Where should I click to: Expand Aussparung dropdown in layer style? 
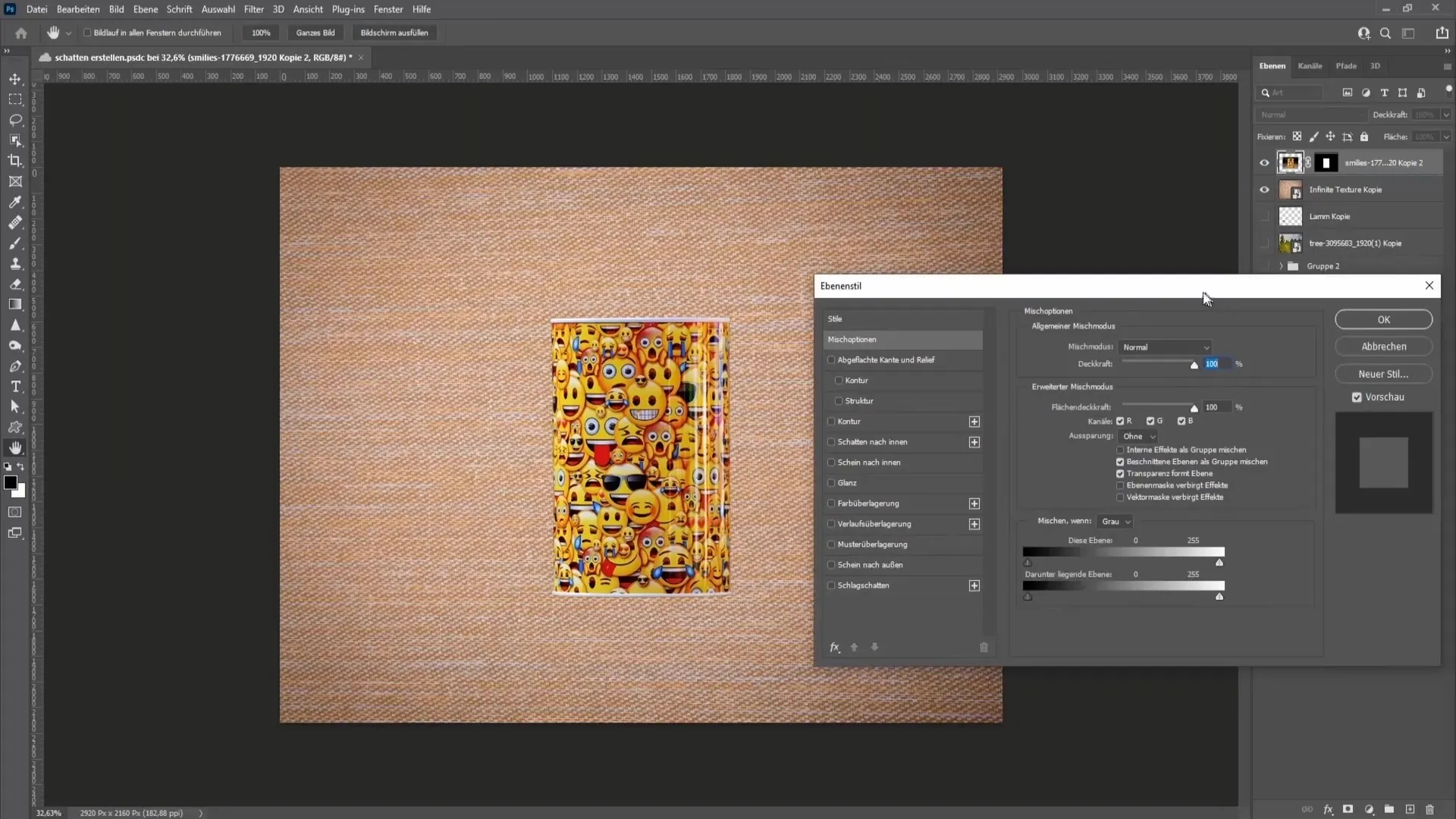[x=1140, y=436]
